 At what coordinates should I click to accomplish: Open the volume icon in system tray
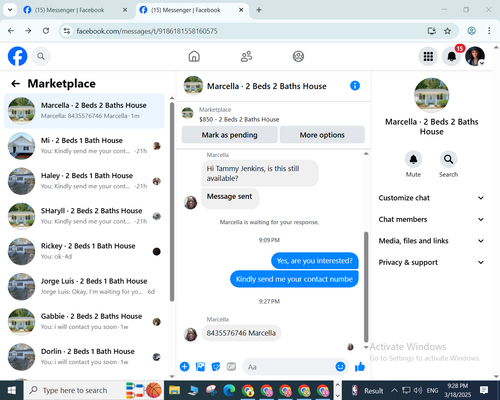pyautogui.click(x=417, y=390)
